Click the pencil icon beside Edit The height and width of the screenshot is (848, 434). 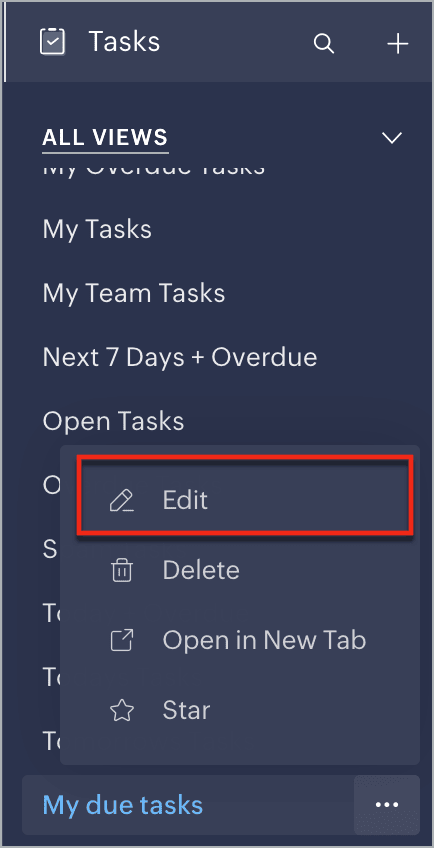click(122, 500)
